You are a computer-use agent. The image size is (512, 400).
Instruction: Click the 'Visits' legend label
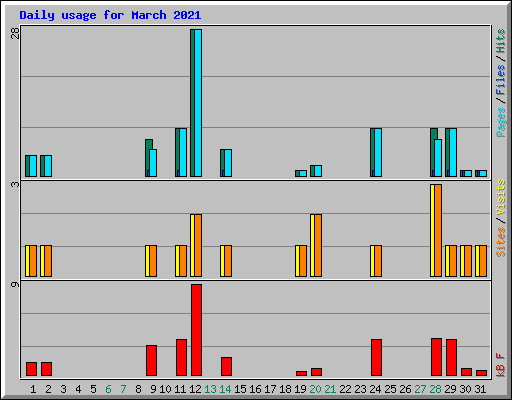point(500,197)
